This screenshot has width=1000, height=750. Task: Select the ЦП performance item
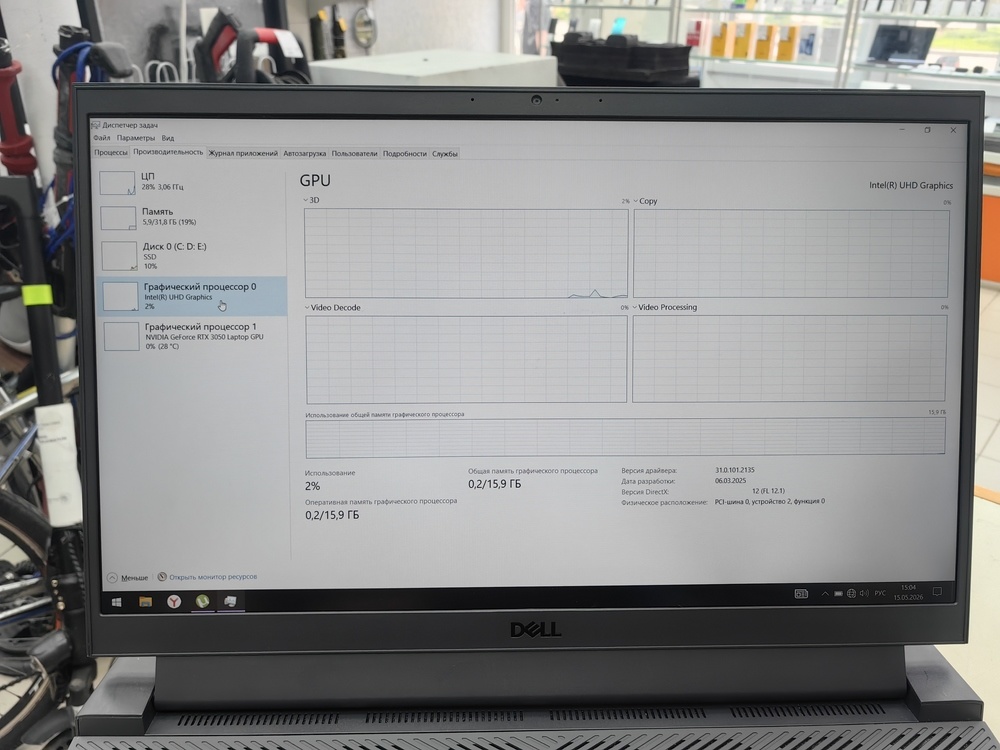point(192,182)
